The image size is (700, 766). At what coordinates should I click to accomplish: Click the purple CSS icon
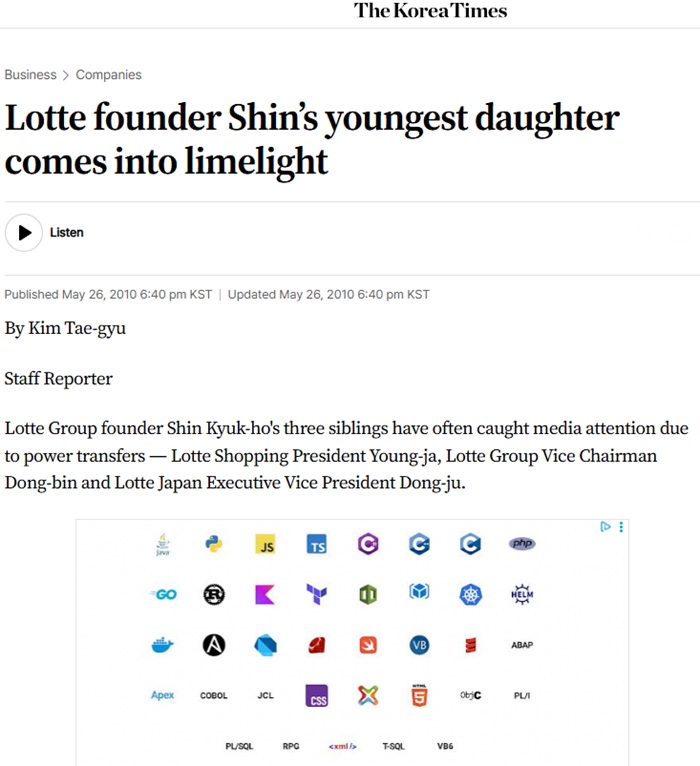317,697
